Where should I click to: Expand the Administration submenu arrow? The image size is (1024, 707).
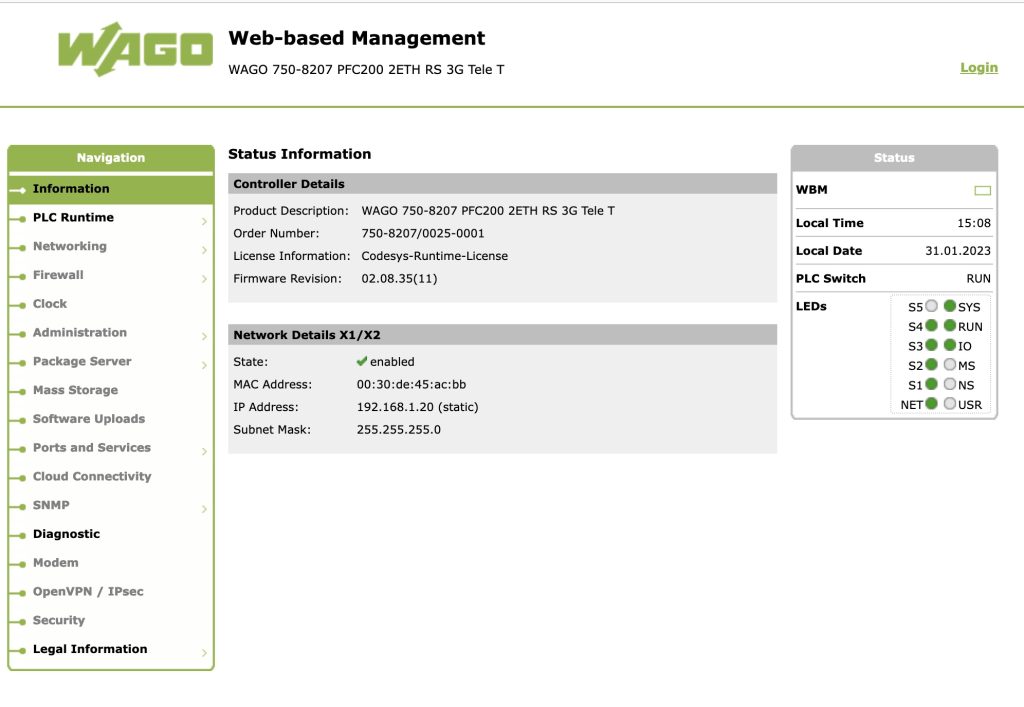(204, 336)
